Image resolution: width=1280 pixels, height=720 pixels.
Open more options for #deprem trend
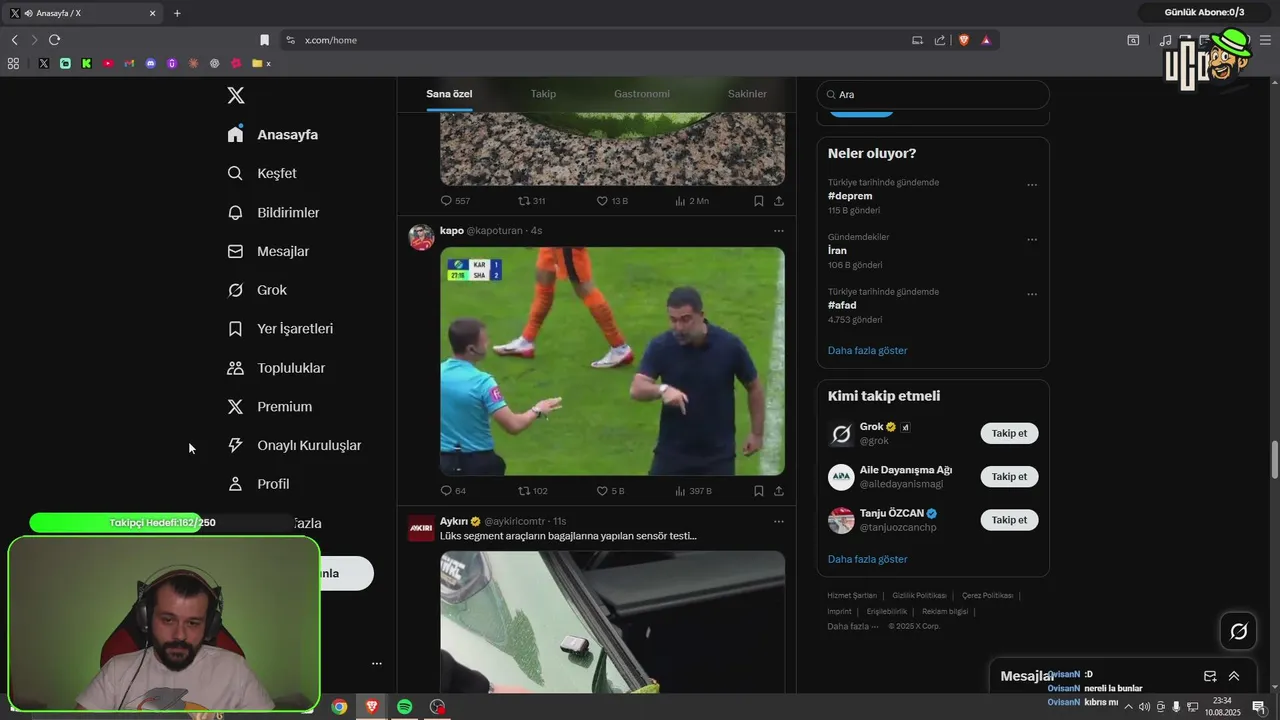coord(1032,185)
